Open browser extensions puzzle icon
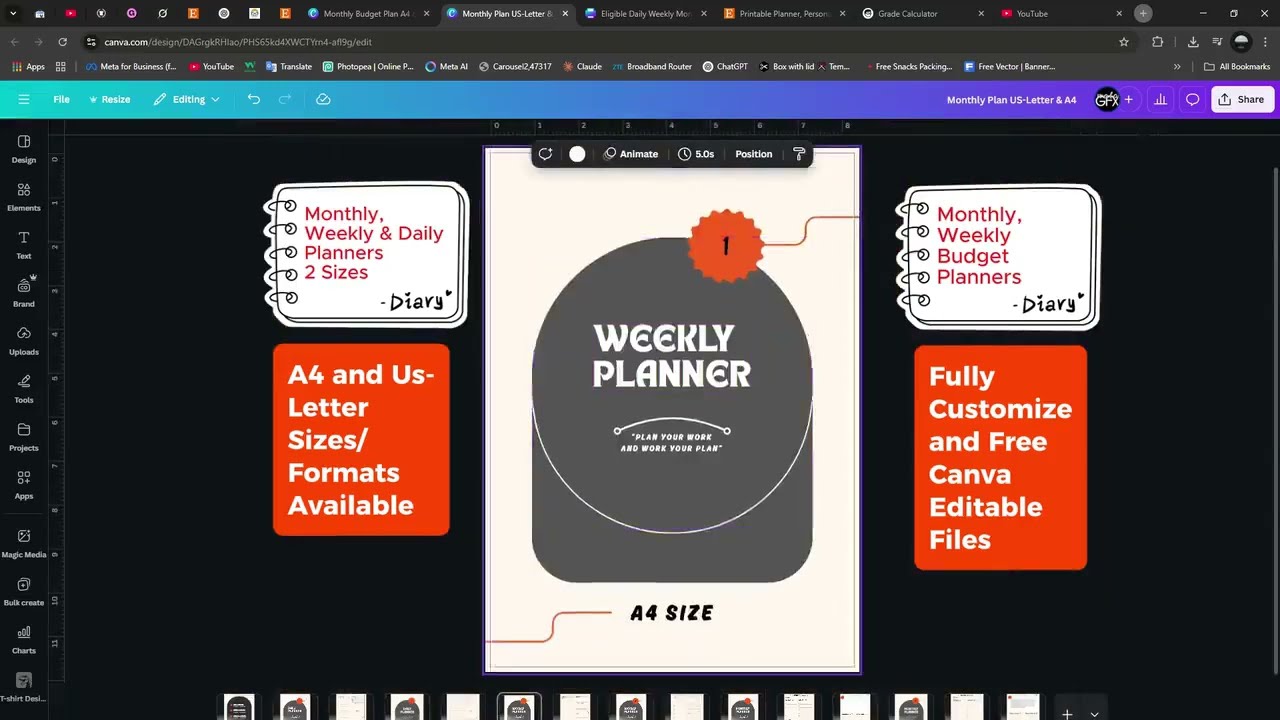 [1158, 42]
